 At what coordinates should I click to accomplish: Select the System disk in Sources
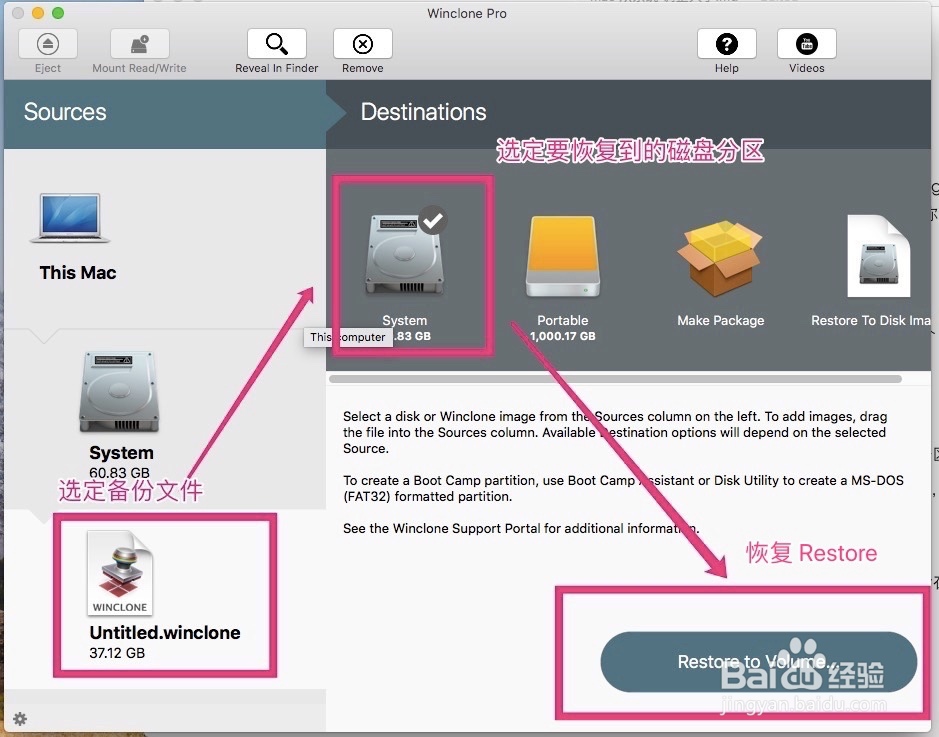(120, 392)
